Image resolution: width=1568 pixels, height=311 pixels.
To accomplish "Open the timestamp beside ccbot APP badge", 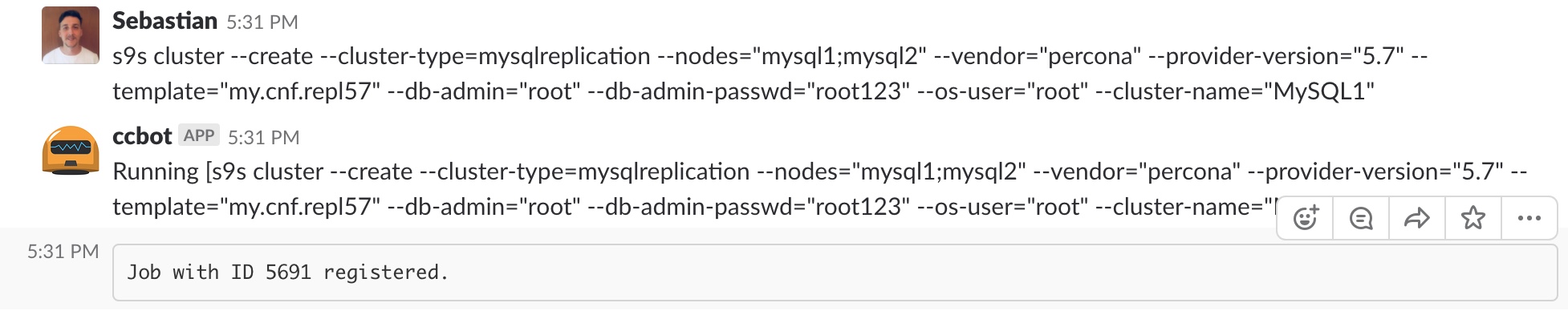I will pos(264,138).
